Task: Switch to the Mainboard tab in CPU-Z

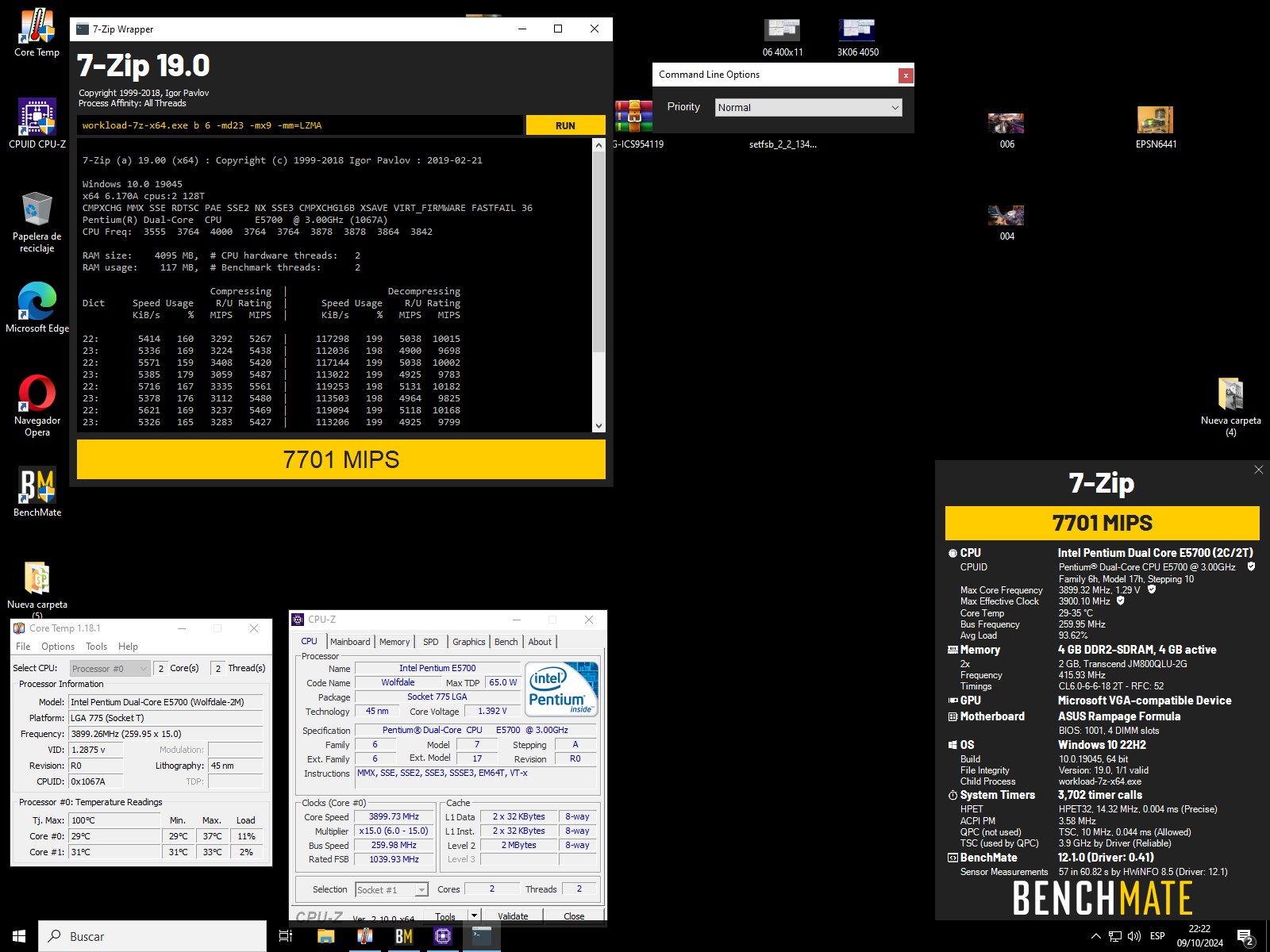Action: (x=350, y=642)
